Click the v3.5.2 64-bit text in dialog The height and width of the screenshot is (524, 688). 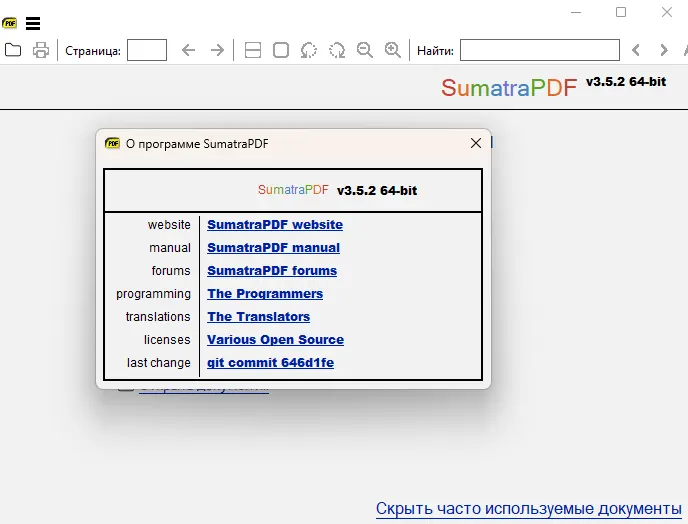click(377, 190)
